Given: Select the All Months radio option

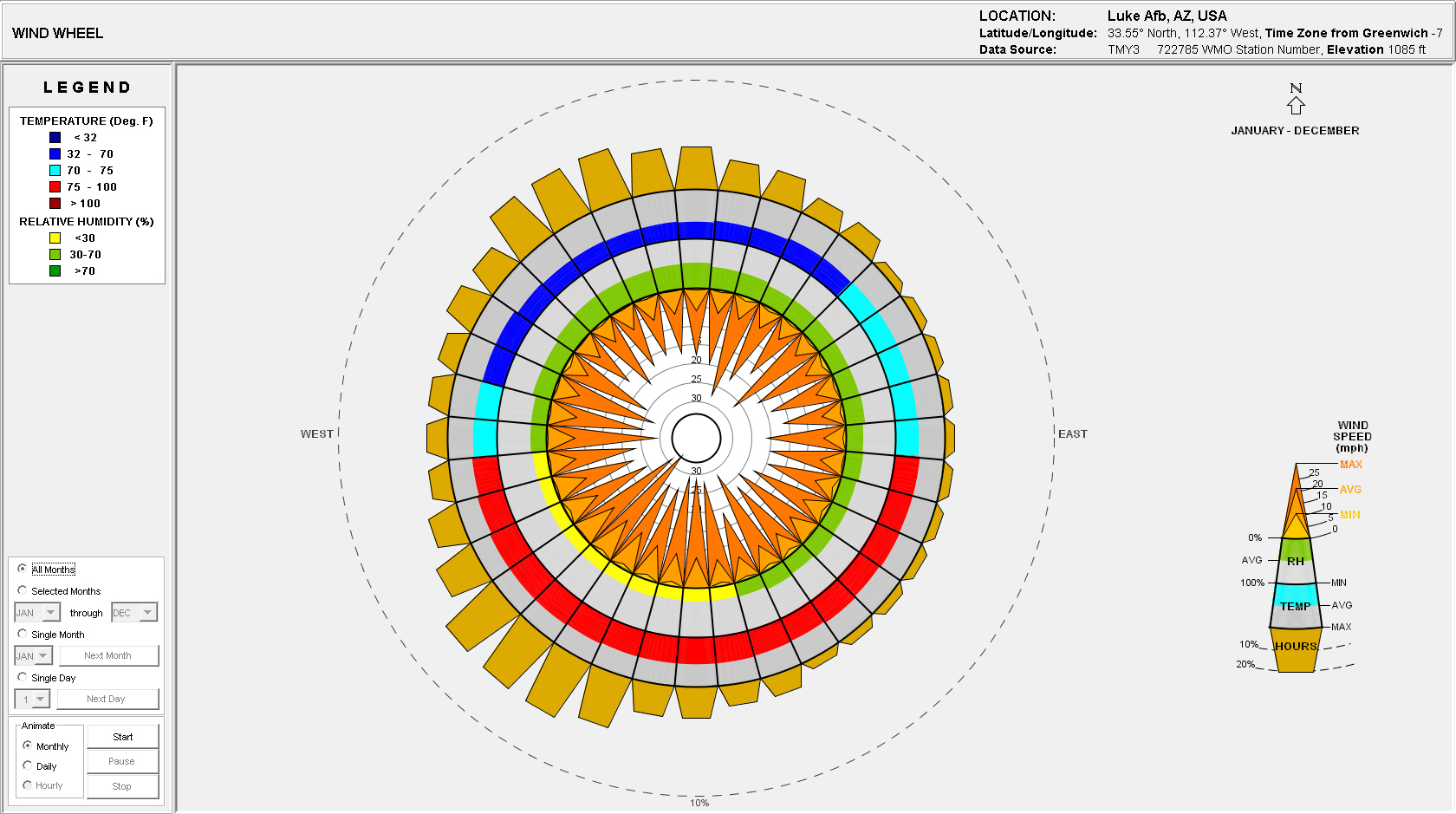Looking at the screenshot, I should click(x=23, y=569).
